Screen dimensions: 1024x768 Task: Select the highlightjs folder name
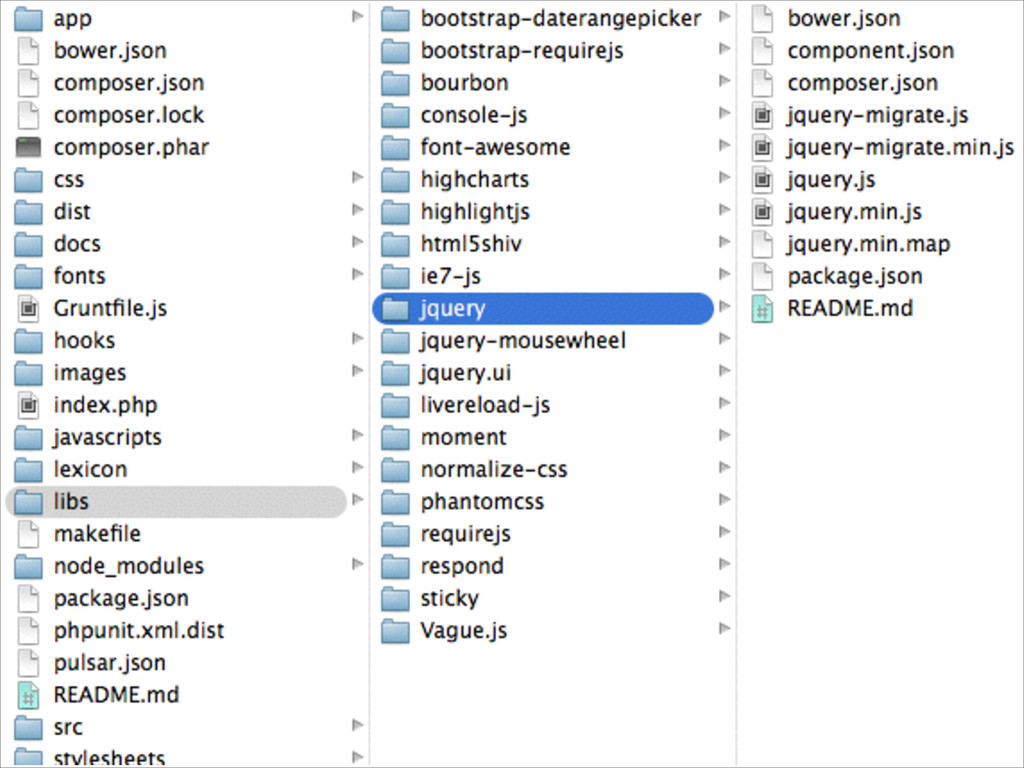(475, 212)
